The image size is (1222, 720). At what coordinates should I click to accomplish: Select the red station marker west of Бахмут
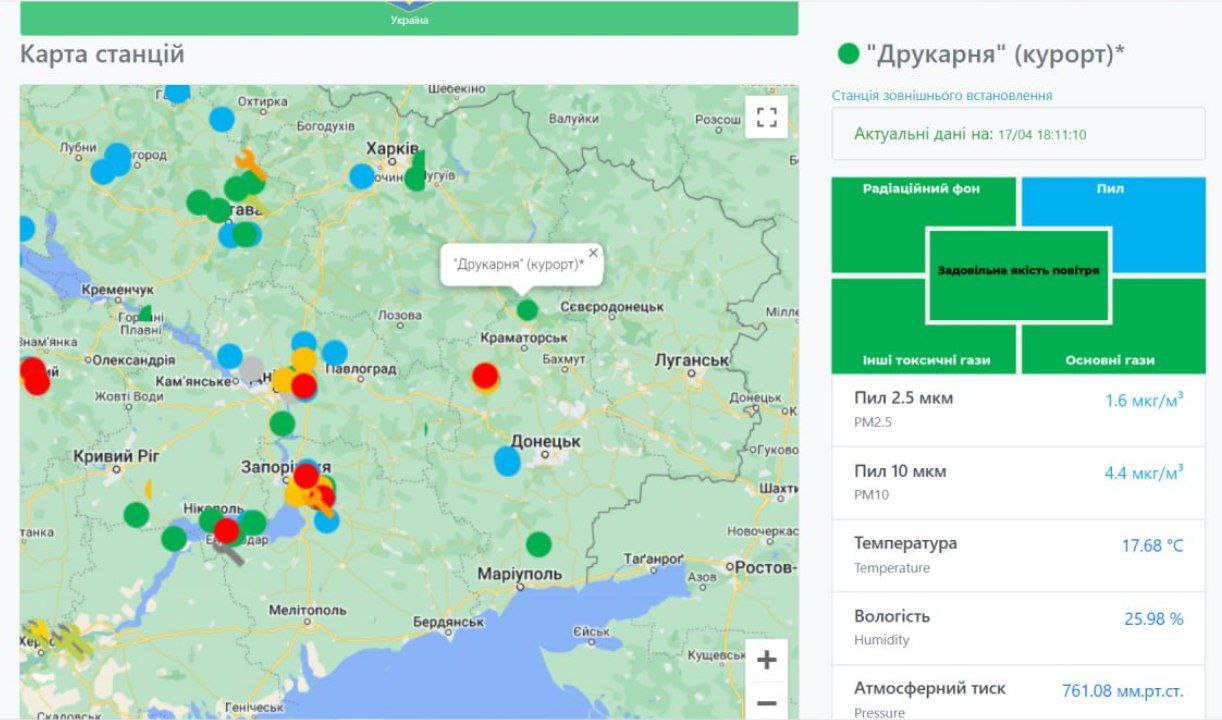click(x=485, y=376)
